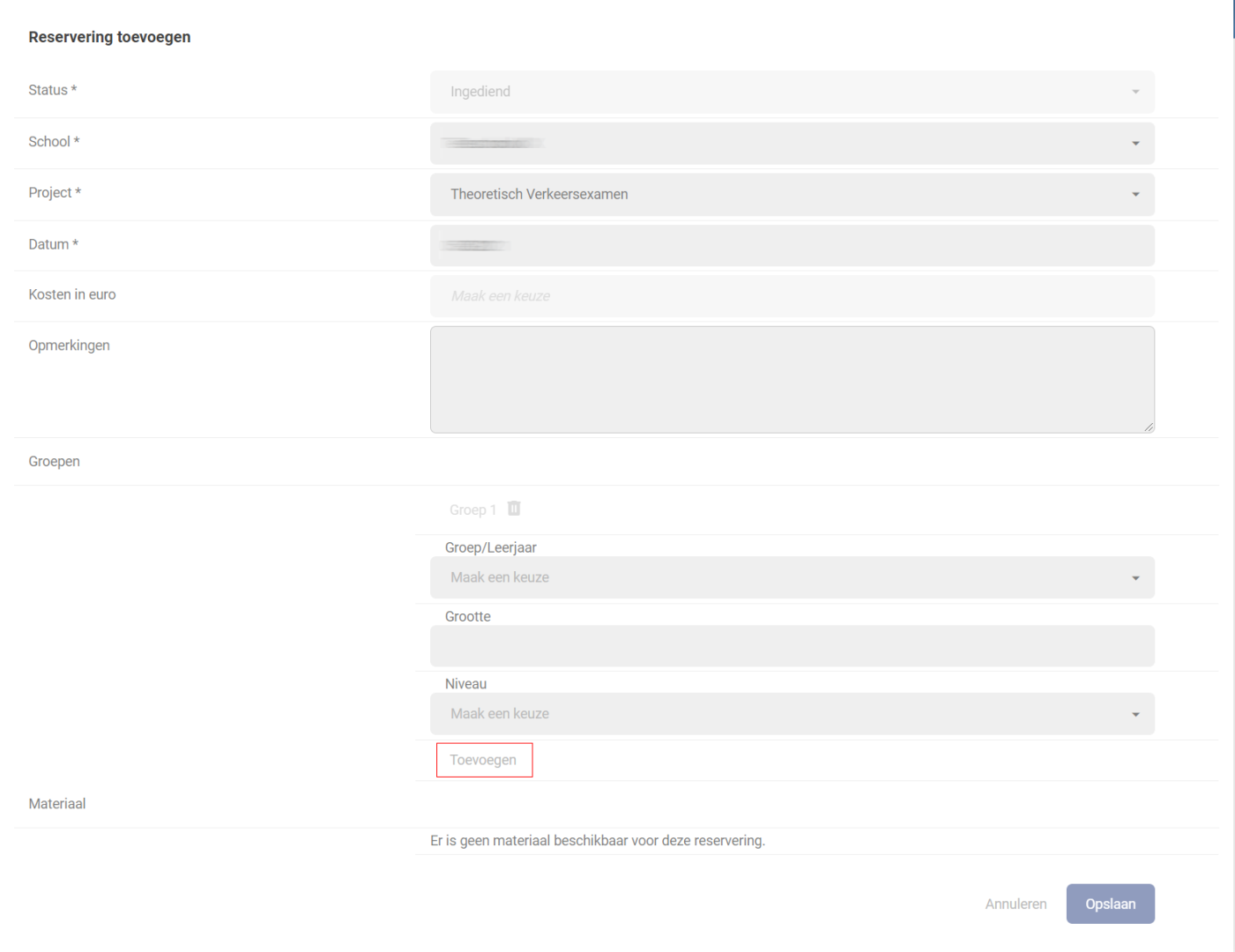The image size is (1235, 952).
Task: Delete Groep 1 with the trash icon
Action: (x=514, y=509)
